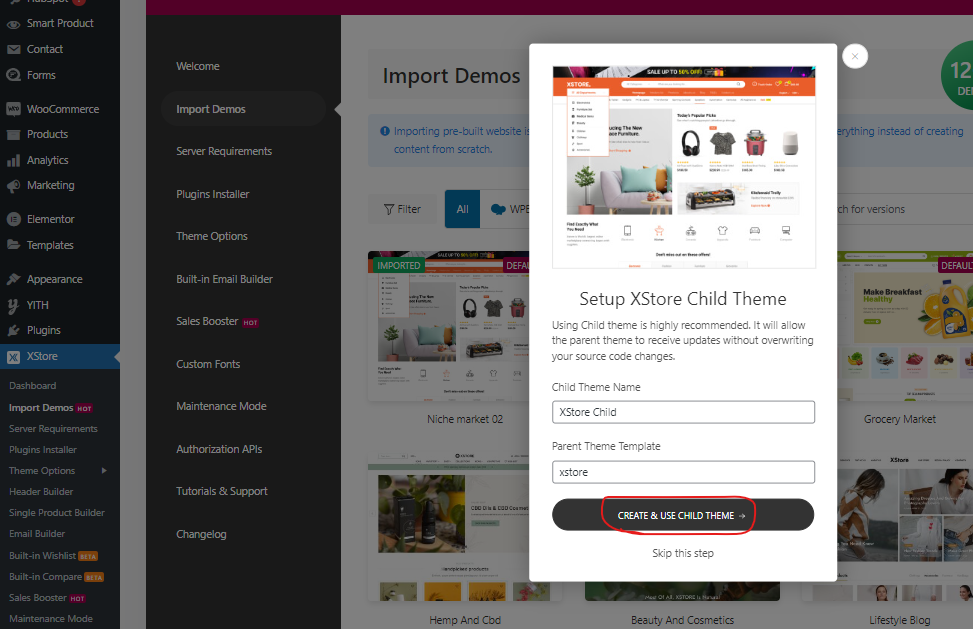Open Single Product Builder submenu link
Screen dimensions: 973x629
pos(56,513)
